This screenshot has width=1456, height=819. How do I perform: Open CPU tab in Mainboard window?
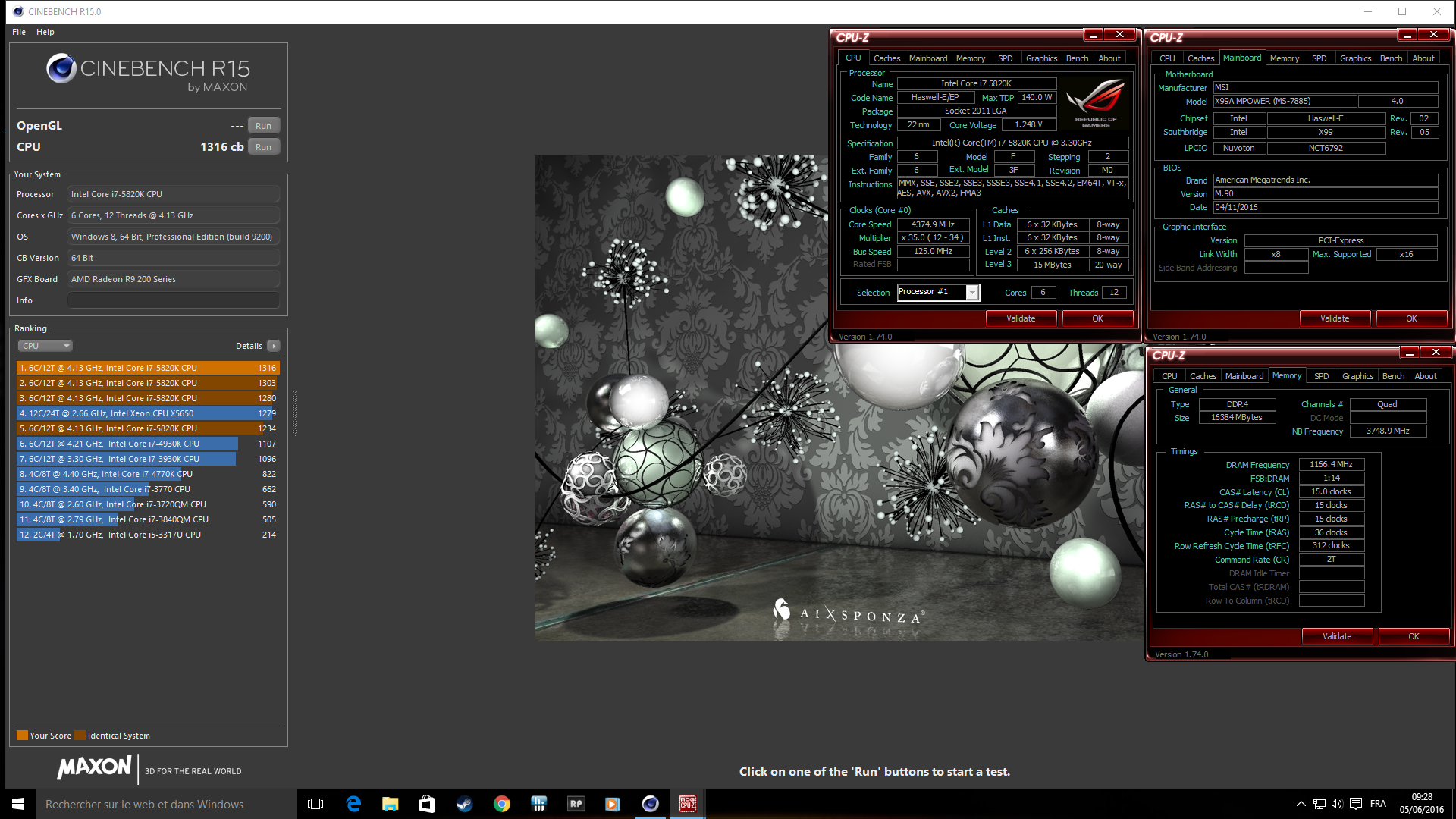[1167, 58]
